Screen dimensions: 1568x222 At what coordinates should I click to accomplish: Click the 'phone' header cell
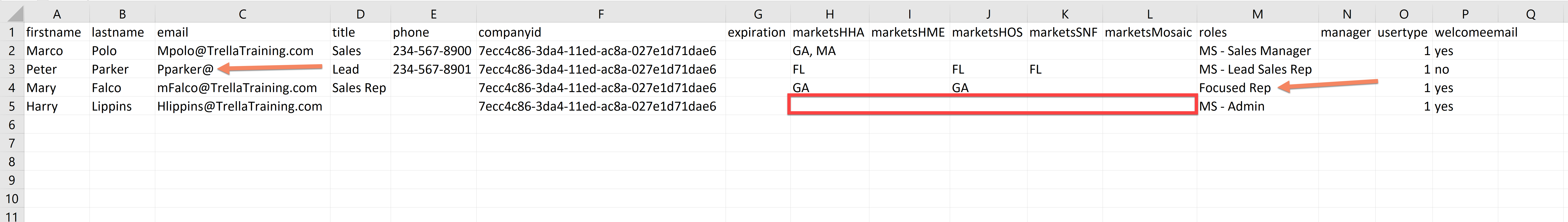[x=433, y=32]
